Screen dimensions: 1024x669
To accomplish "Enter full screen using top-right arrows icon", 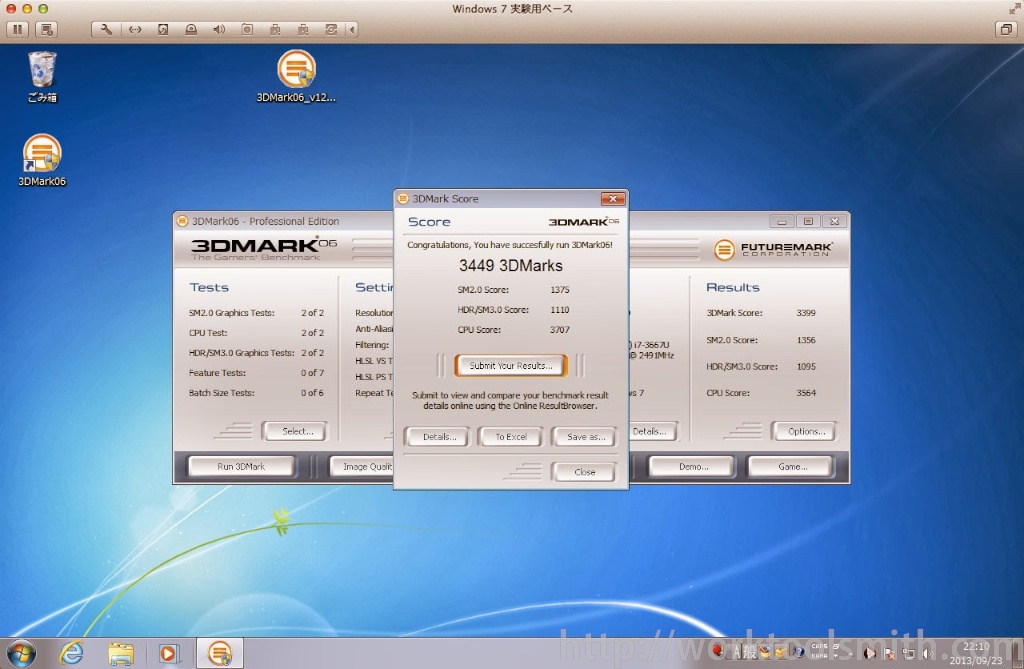I will point(1014,8).
